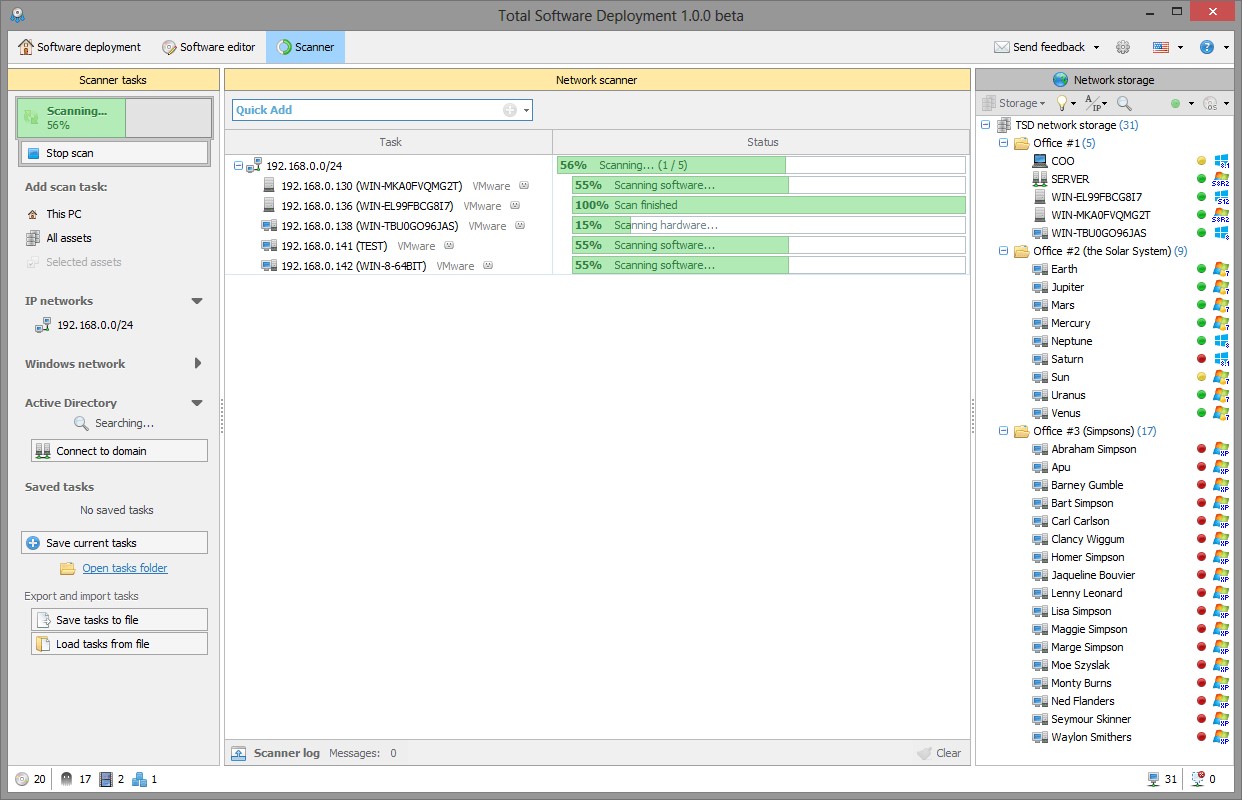Click the blue help question mark icon
The image size is (1242, 800).
pos(1207,47)
